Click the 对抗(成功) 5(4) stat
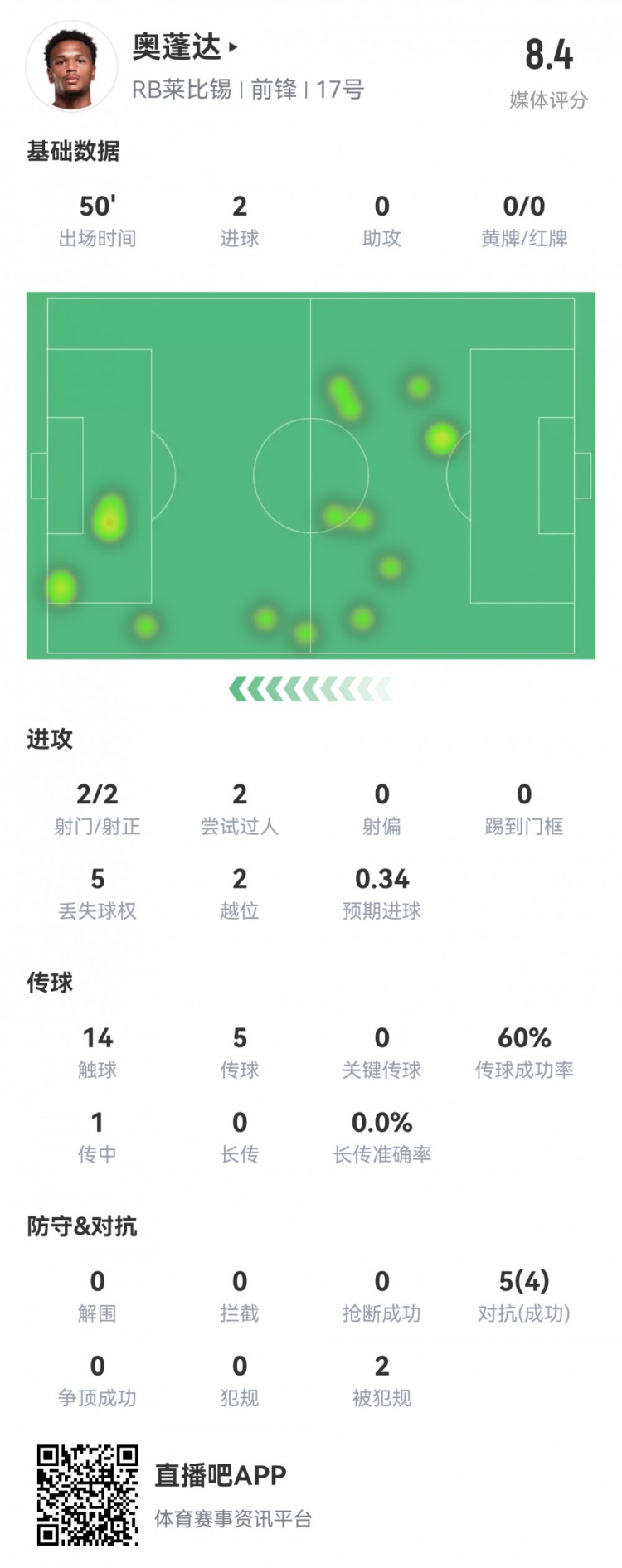Image resolution: width=622 pixels, height=1568 pixels. (524, 1282)
